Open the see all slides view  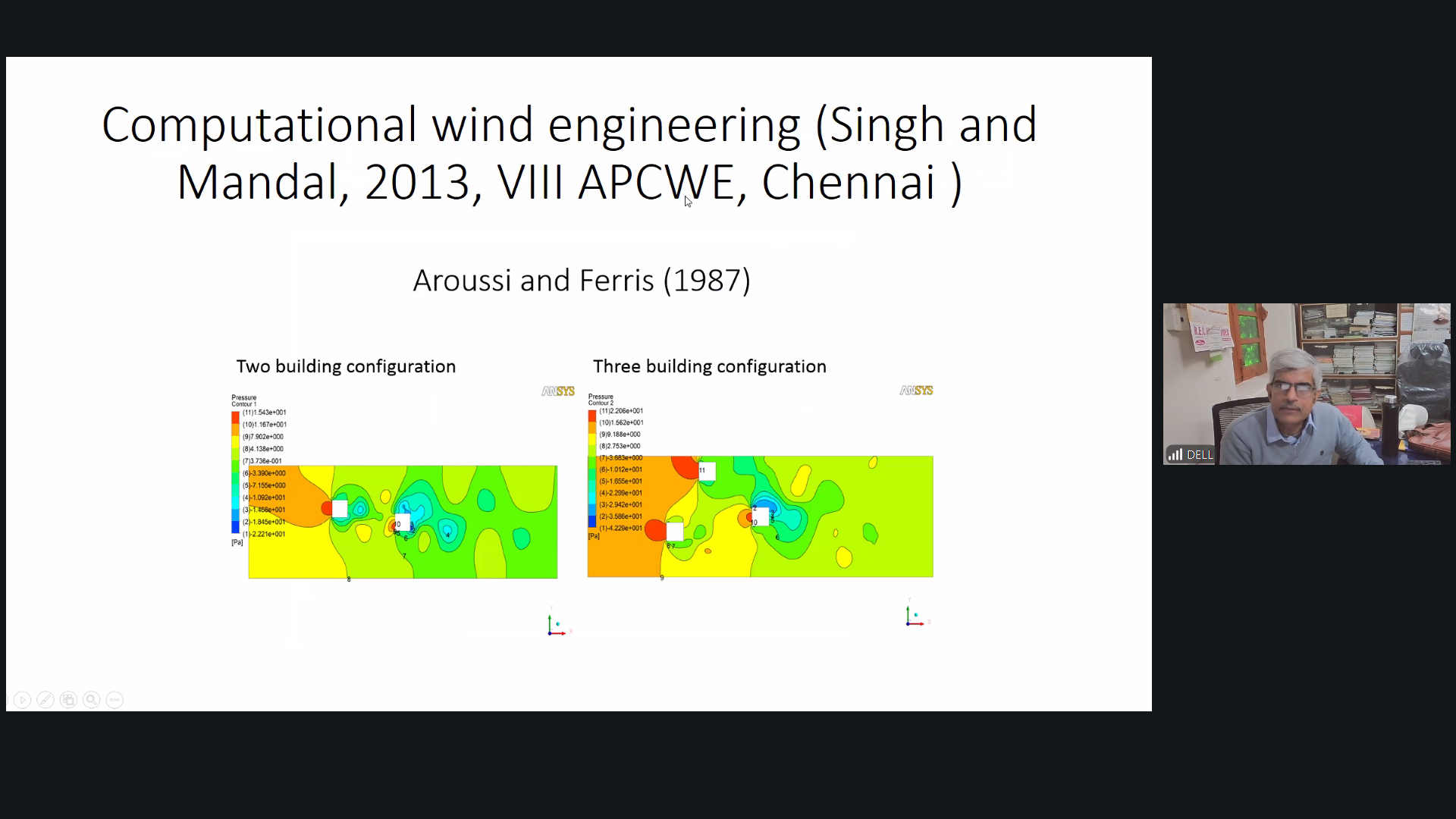(68, 700)
